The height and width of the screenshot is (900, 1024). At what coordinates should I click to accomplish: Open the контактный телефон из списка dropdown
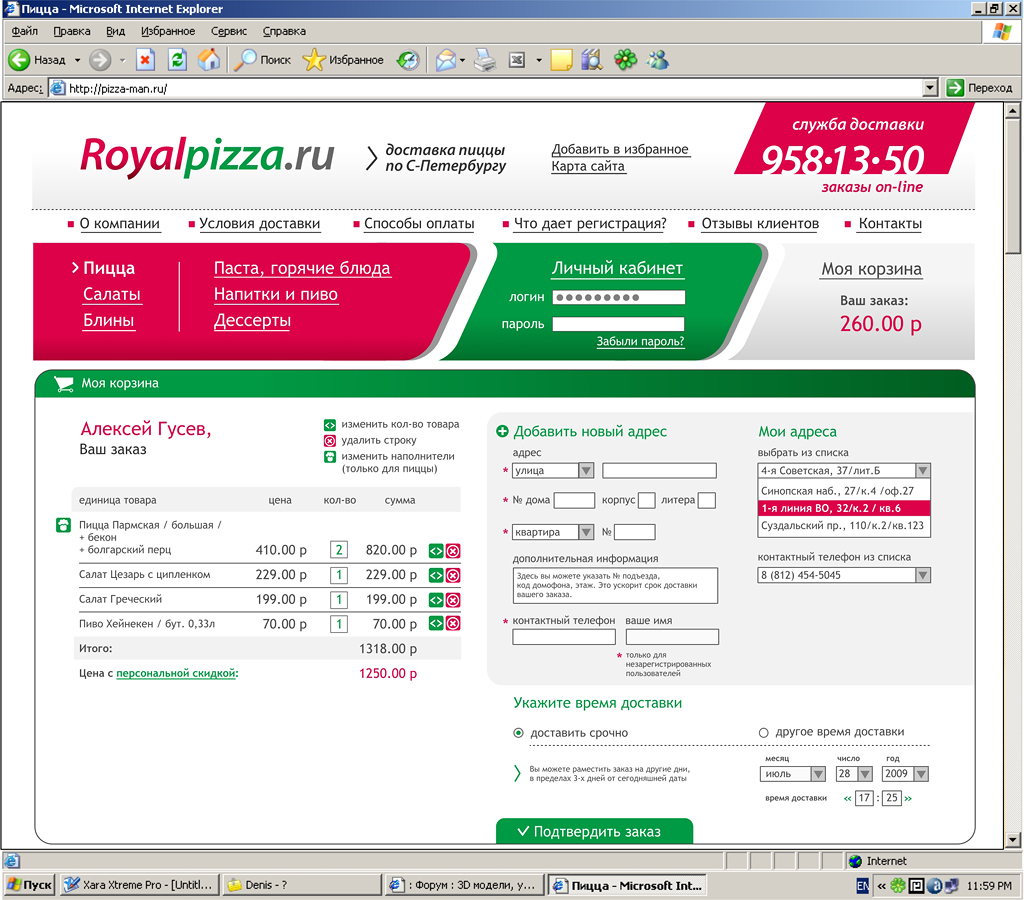[x=921, y=574]
